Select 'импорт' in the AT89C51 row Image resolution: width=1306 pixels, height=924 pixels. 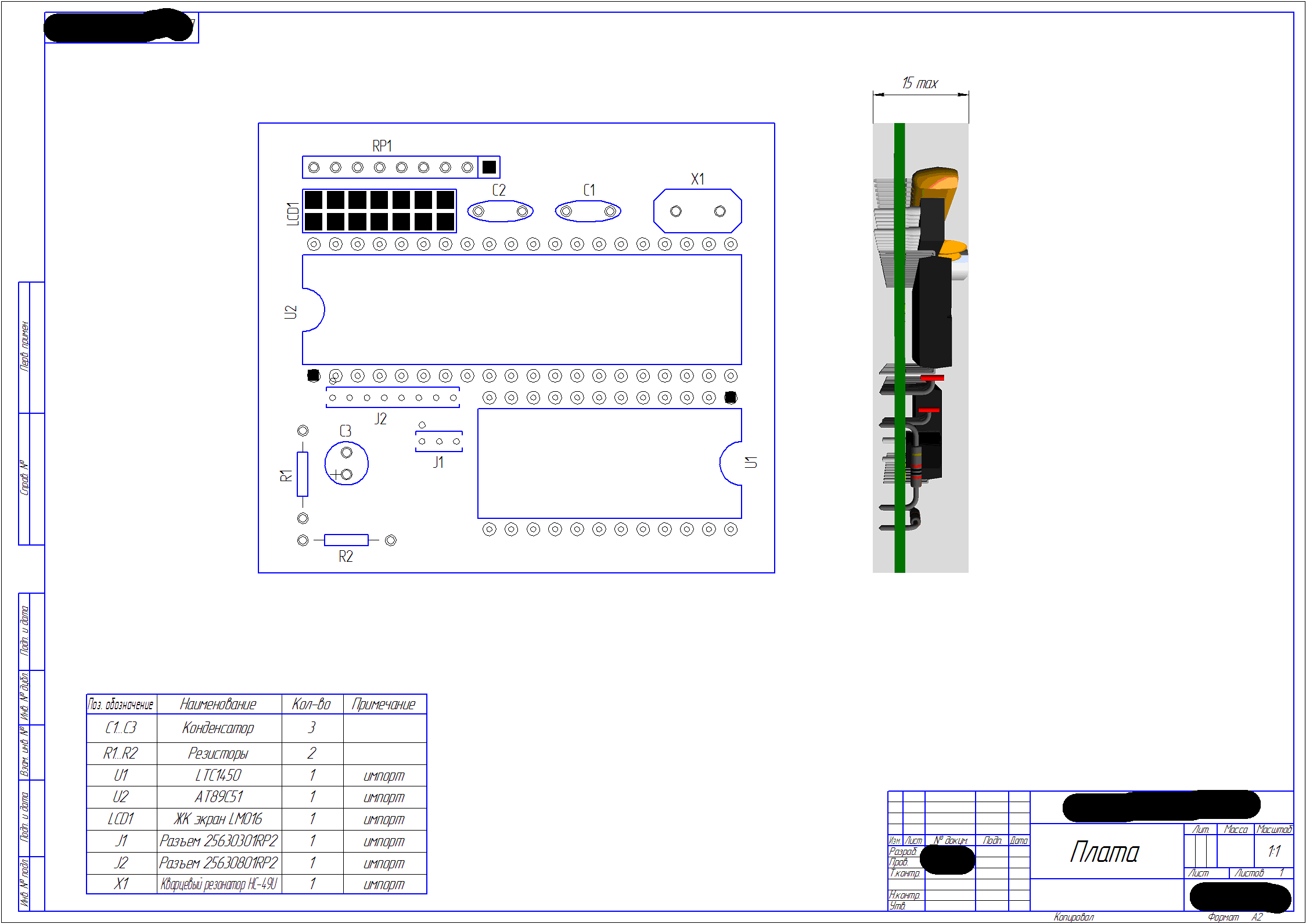click(x=384, y=798)
